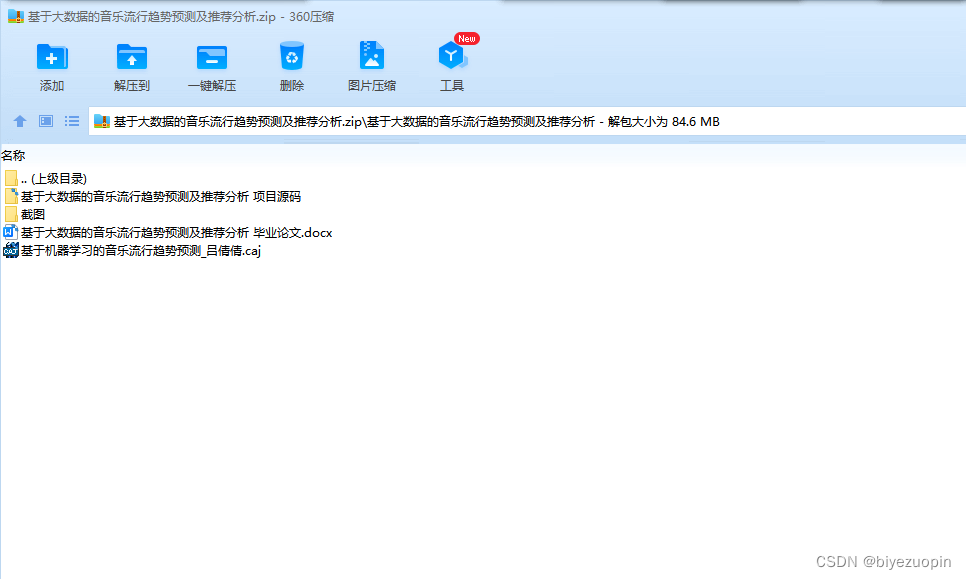The image size is (966, 579).
Task: Click the folder icon of 项目源码
Action: coord(11,196)
